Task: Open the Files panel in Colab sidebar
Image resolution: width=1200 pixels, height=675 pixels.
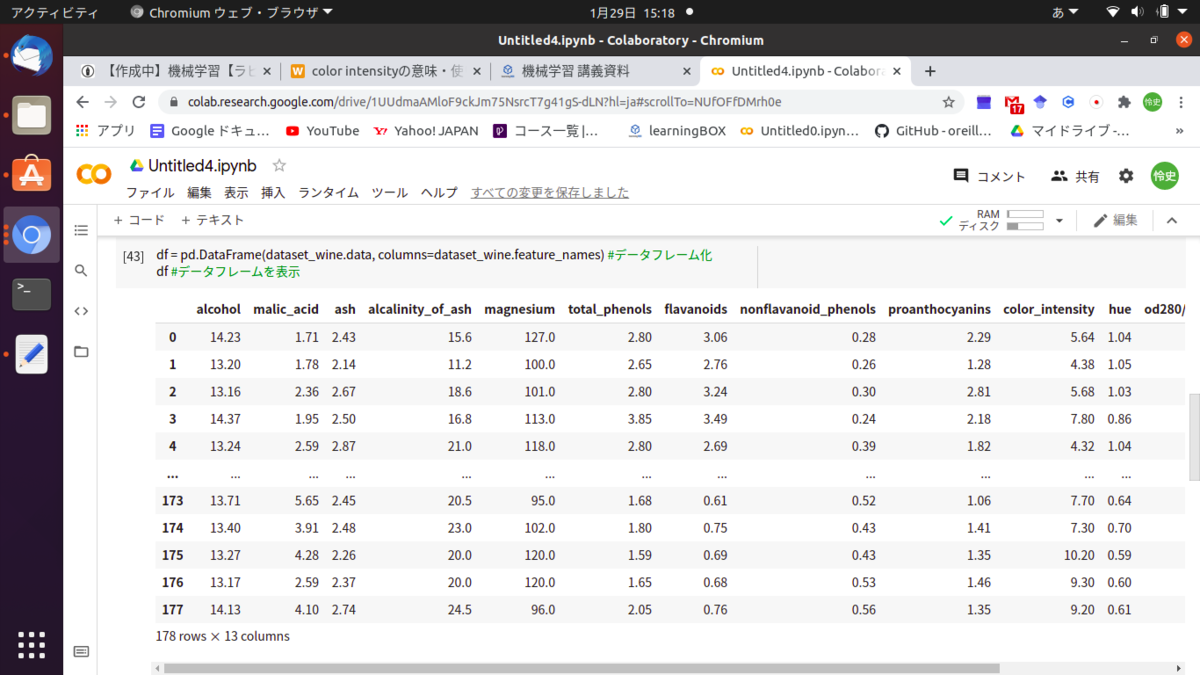Action: 81,351
